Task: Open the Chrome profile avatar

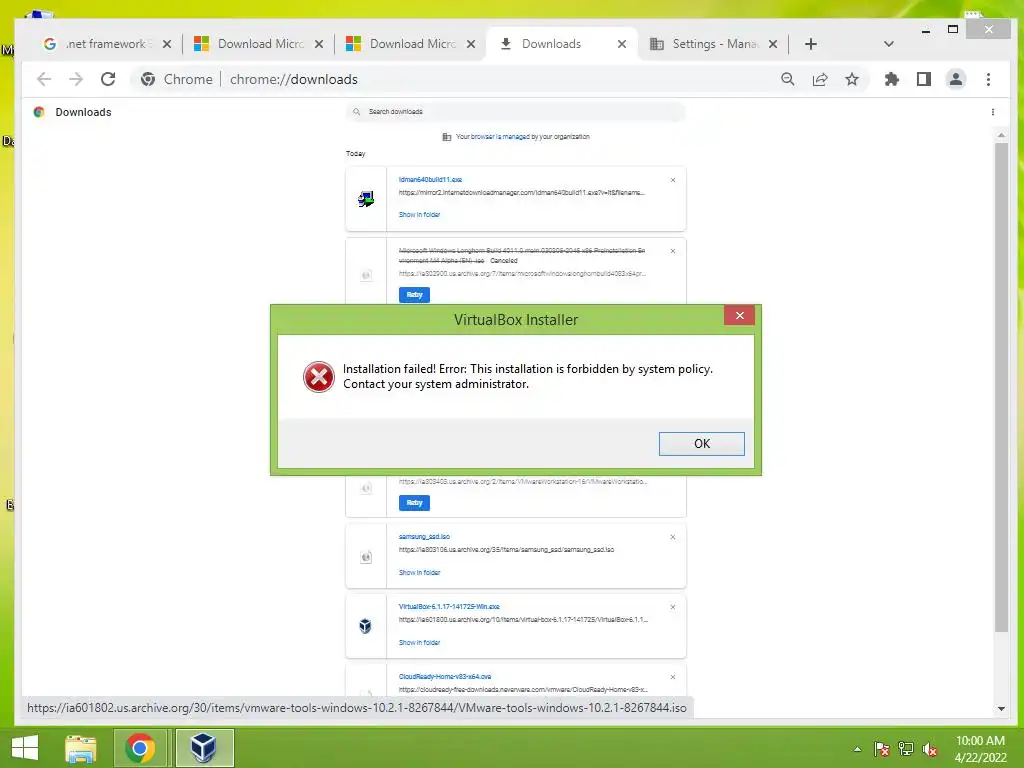Action: tap(955, 79)
